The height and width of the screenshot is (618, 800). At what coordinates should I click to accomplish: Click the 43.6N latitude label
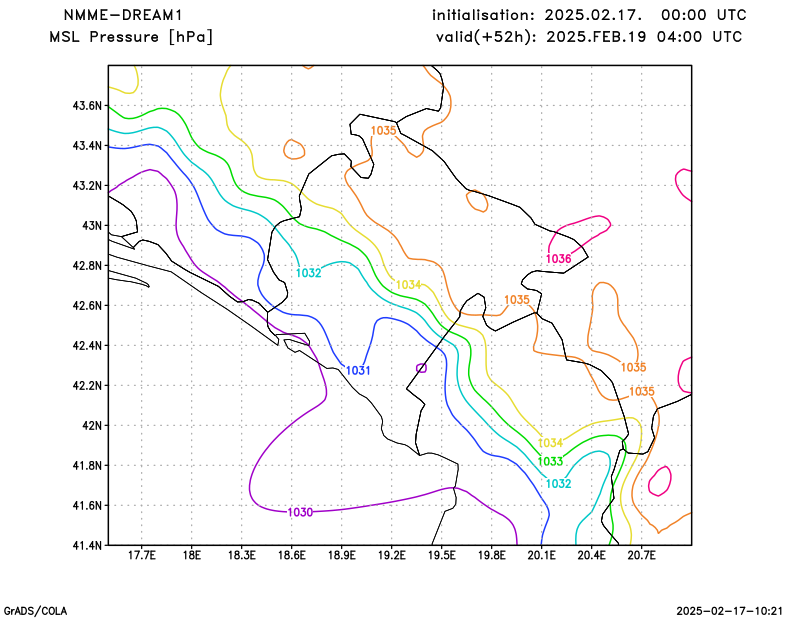click(x=87, y=106)
